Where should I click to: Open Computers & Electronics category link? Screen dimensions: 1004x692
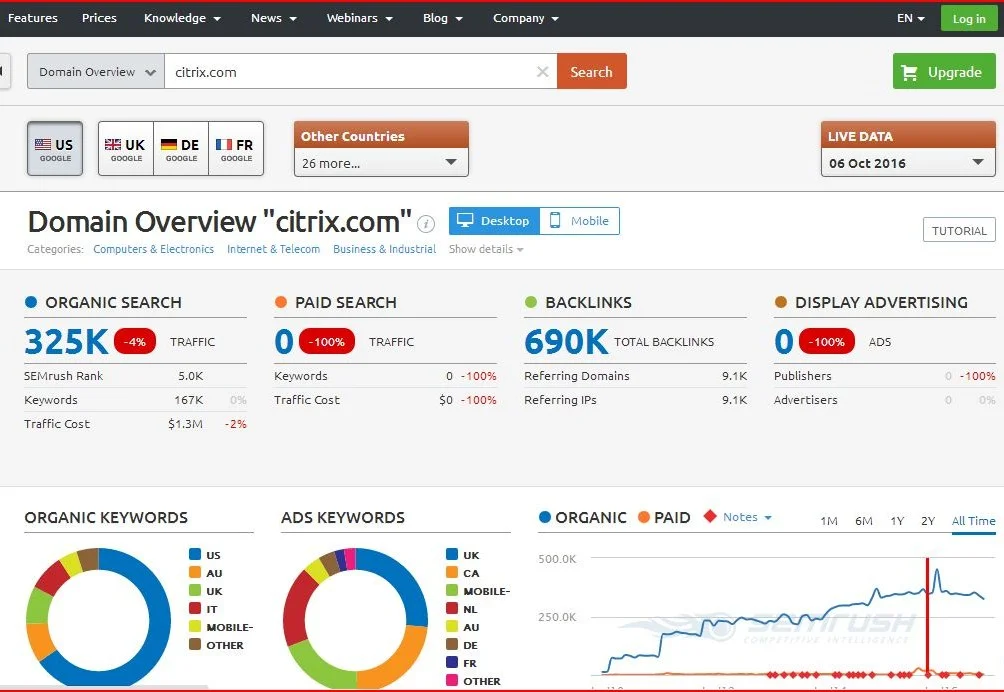tap(154, 249)
